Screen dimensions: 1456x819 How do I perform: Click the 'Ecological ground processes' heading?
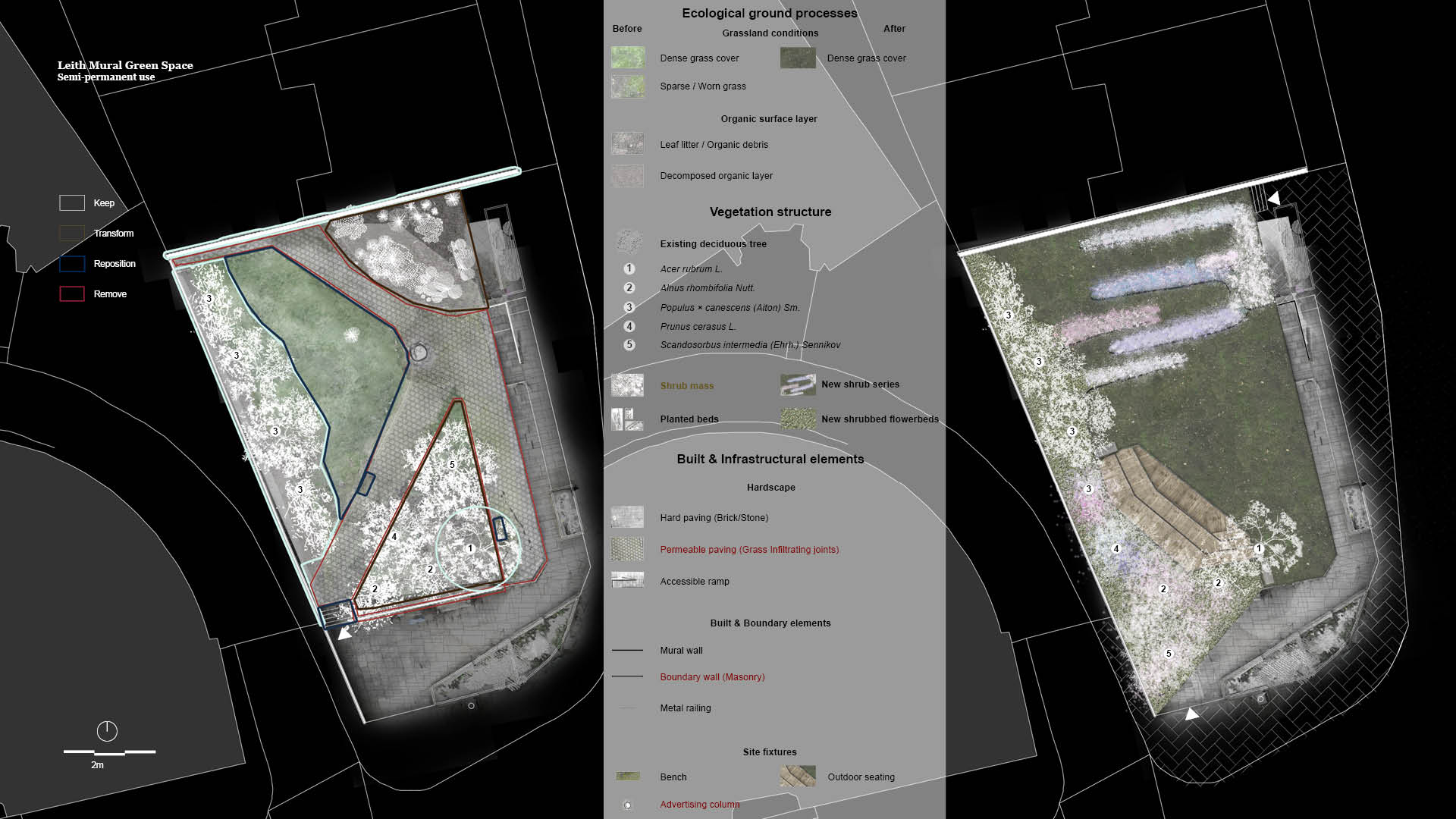(770, 13)
